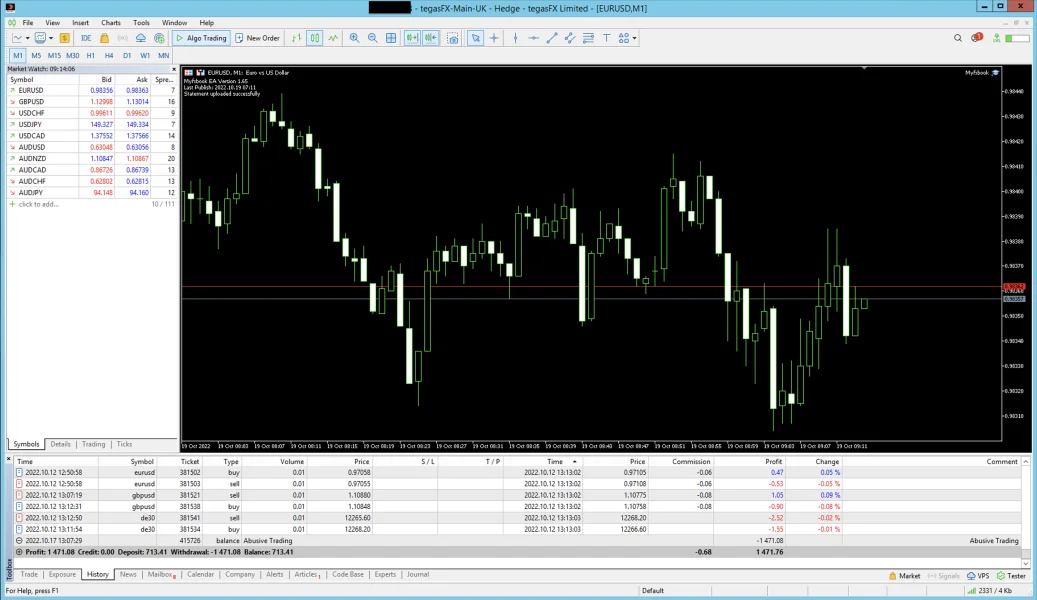1037x600 pixels.
Task: Pick the text label drawing tool
Action: pos(606,38)
